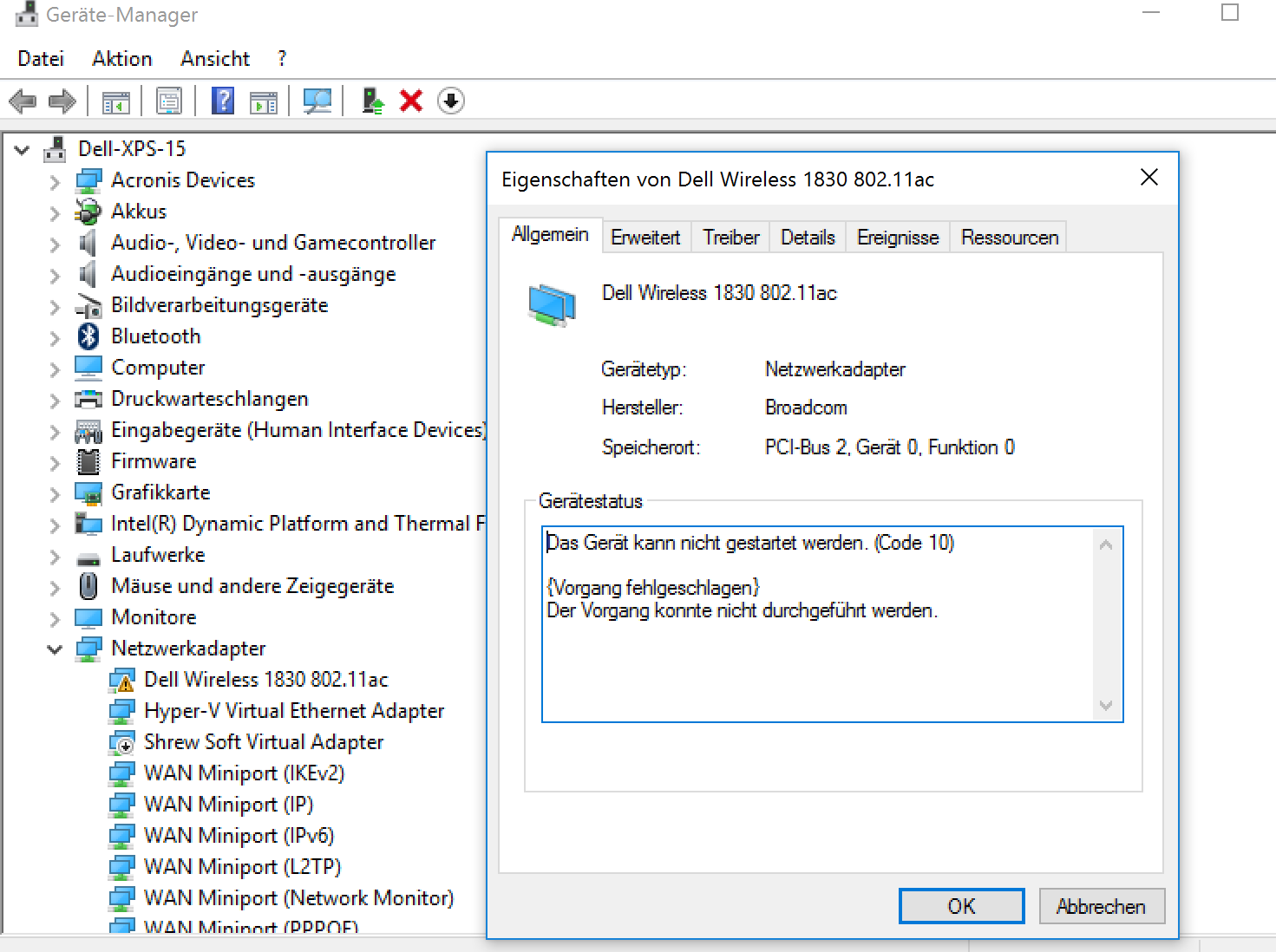Select WAN Miniport (L2TP) entry
Image resolution: width=1276 pixels, height=952 pixels.
coord(243,867)
